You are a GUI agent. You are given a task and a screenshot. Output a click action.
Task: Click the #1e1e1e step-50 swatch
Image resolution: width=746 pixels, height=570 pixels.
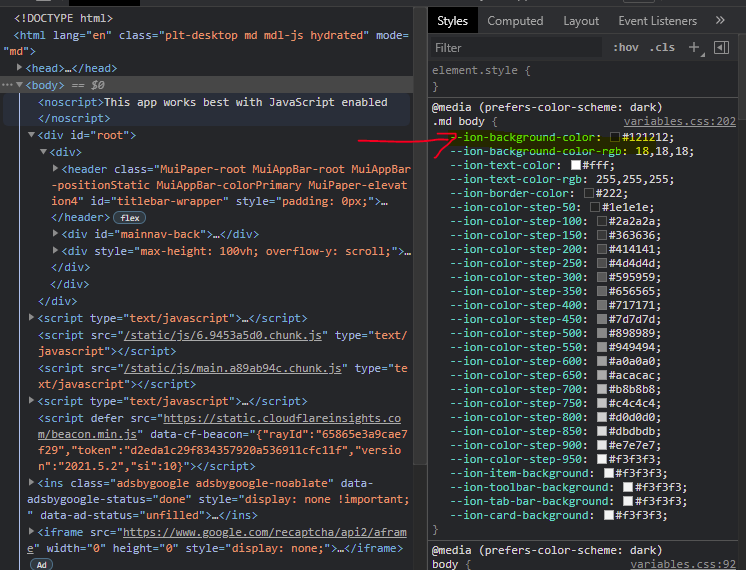(595, 207)
